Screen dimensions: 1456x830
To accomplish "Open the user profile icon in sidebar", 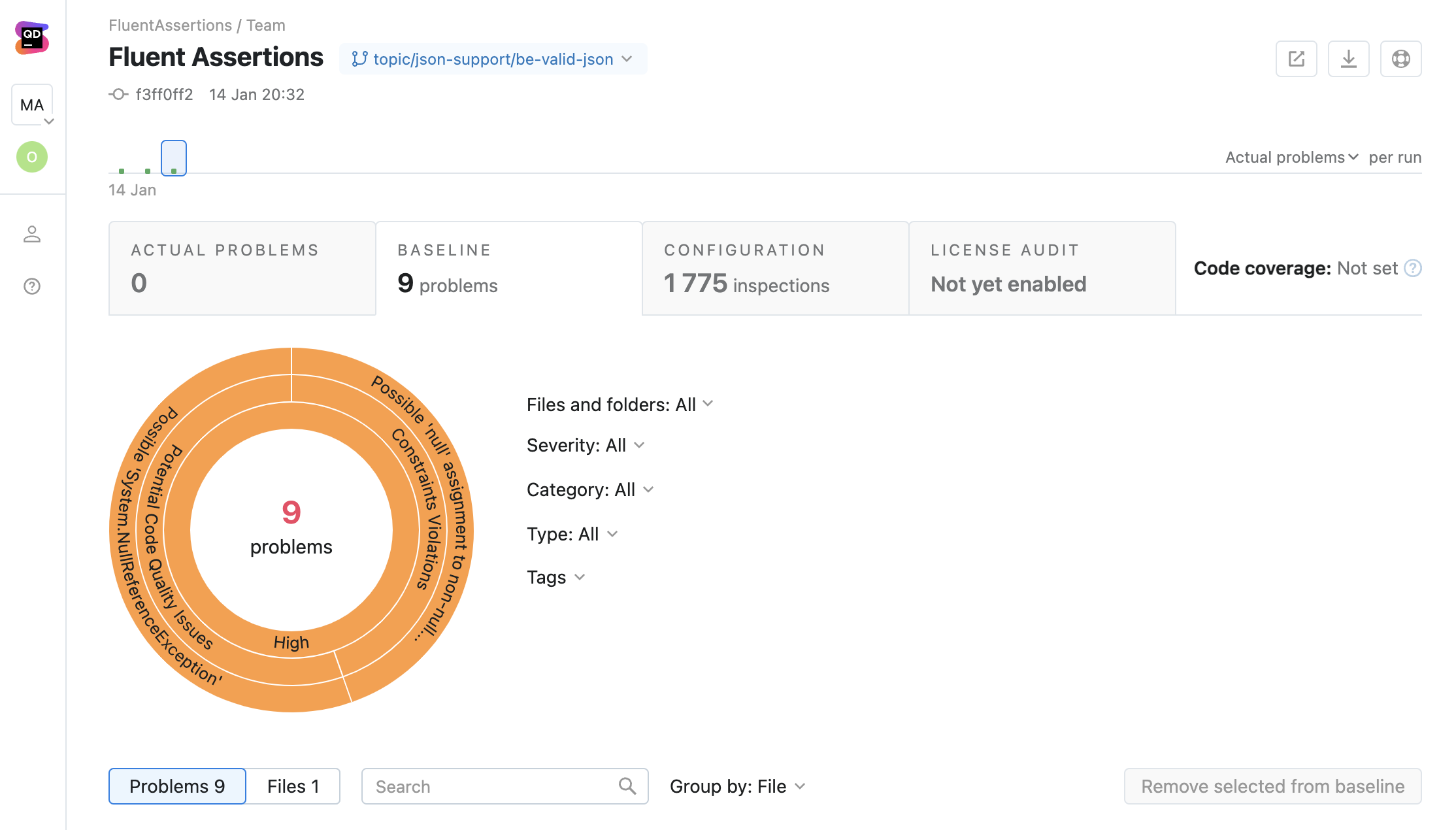I will point(32,234).
